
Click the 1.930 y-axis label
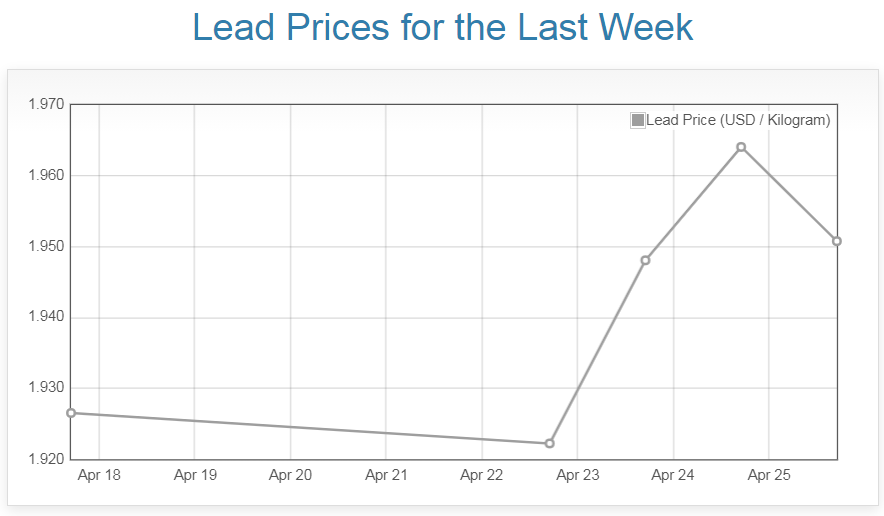pos(45,388)
